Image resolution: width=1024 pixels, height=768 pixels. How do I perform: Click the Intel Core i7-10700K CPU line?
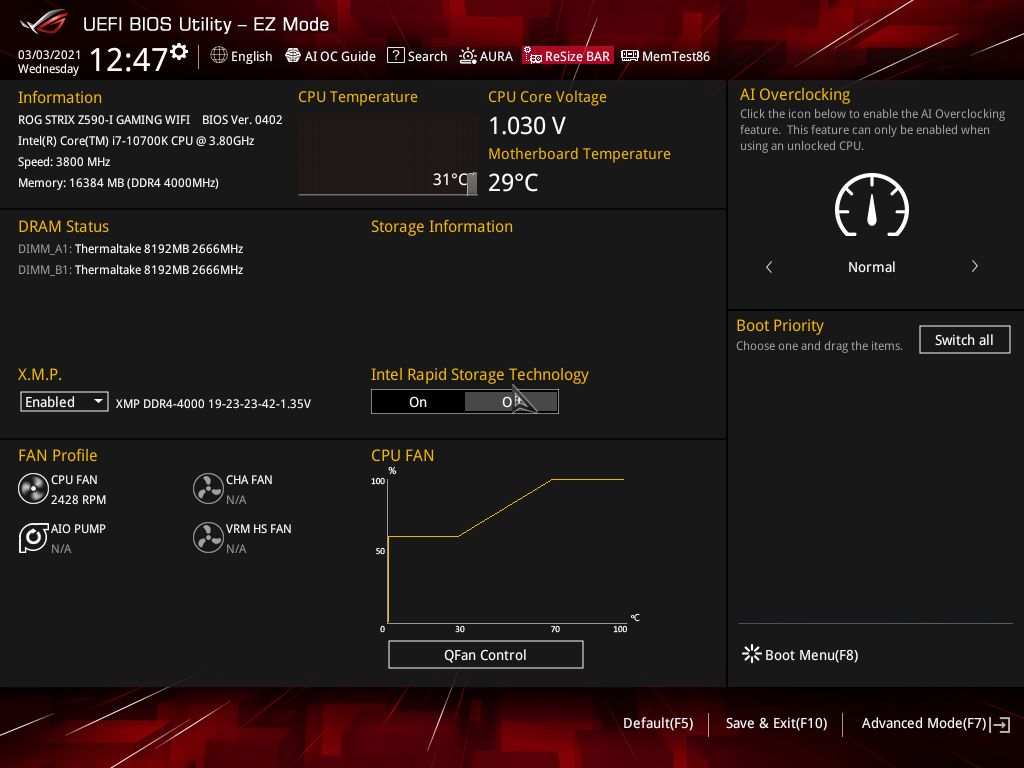136,140
